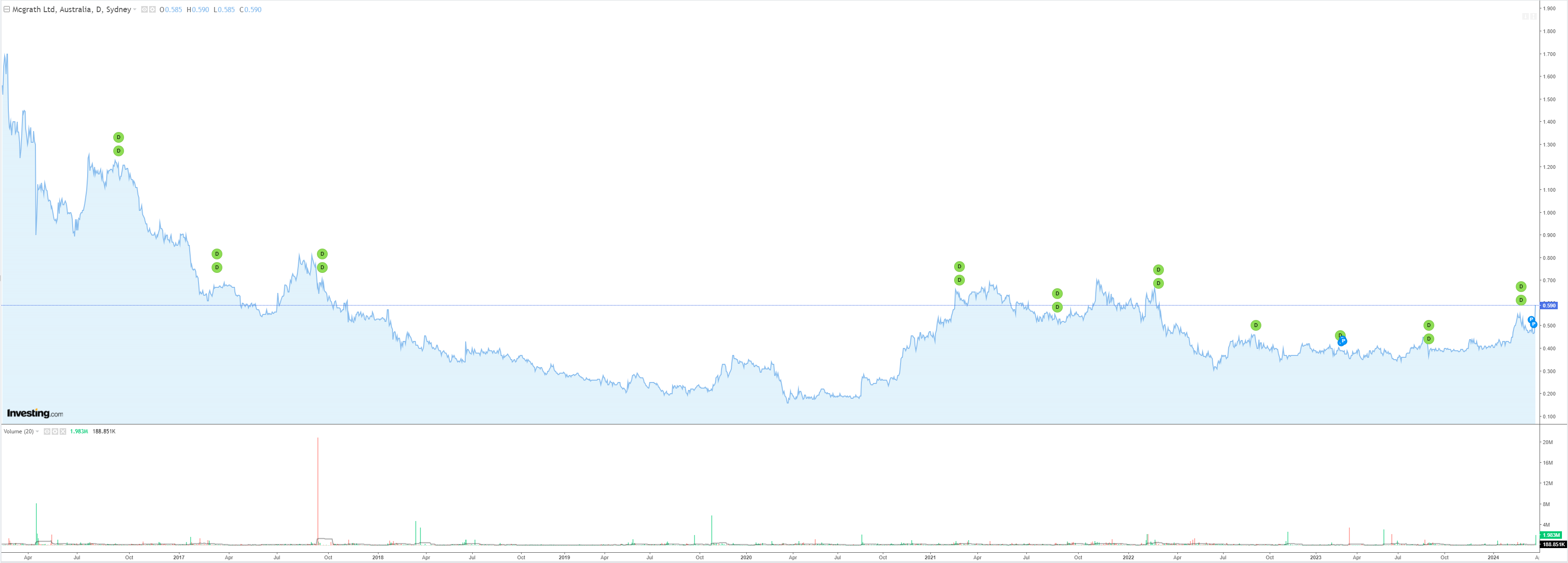Collapse the Mcgrath Ltd legend box

pos(7,10)
